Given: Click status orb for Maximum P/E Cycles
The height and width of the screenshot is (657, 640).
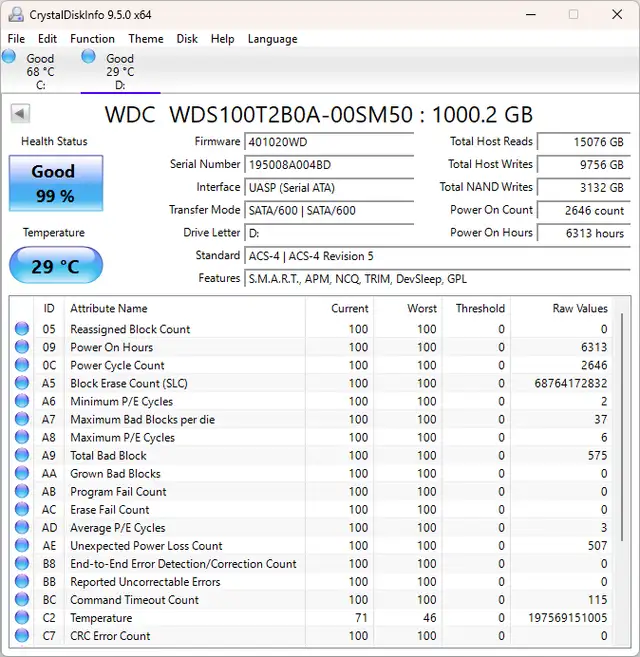Looking at the screenshot, I should coord(22,437).
